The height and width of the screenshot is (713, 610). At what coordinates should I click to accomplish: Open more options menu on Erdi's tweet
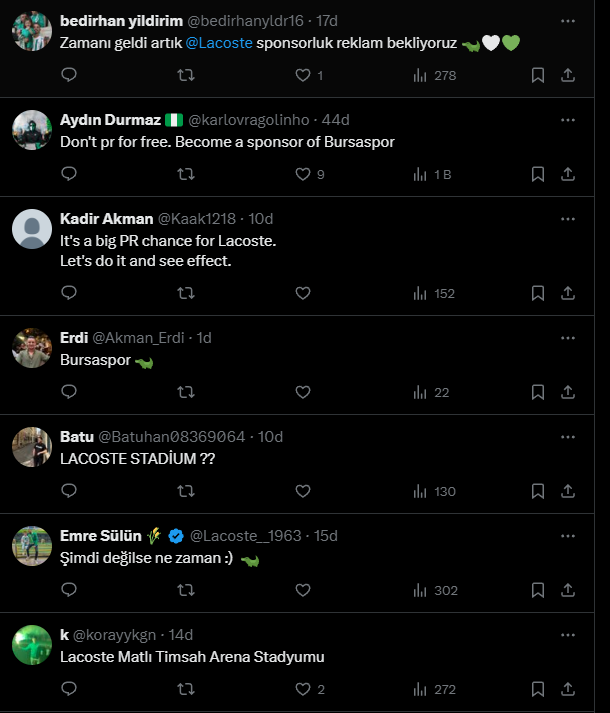point(568,338)
